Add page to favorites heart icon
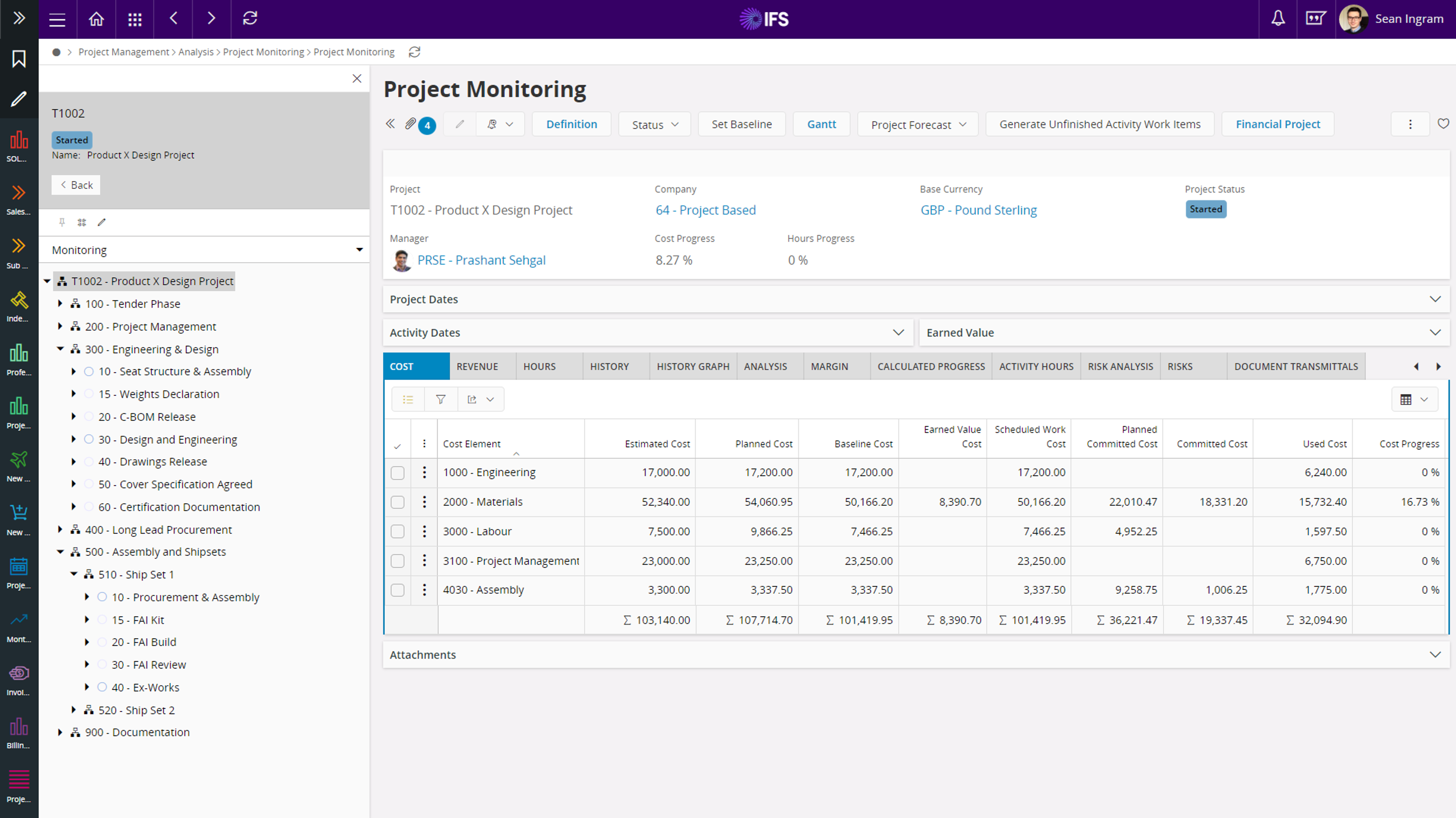The image size is (1456, 818). tap(1443, 124)
